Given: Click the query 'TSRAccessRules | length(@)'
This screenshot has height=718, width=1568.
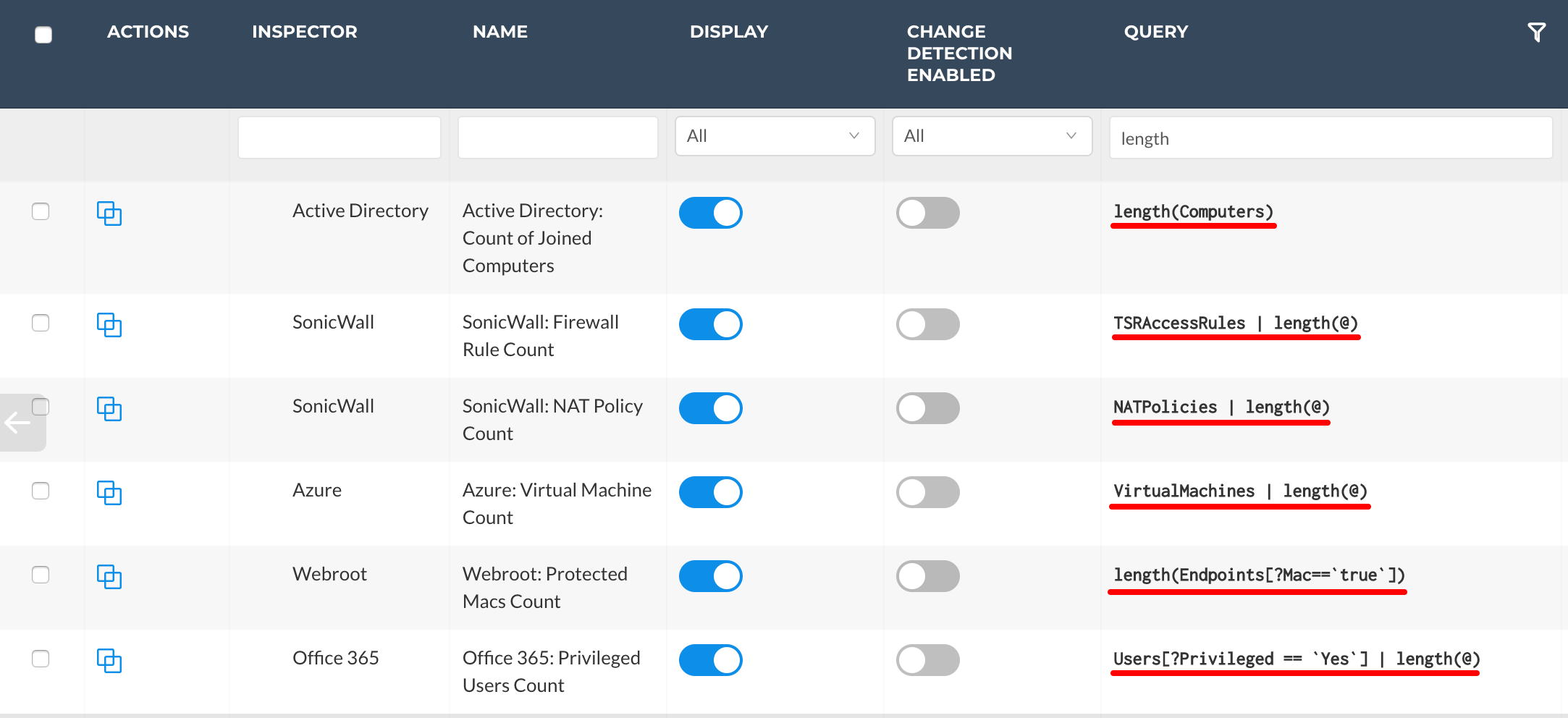Looking at the screenshot, I should (x=1236, y=324).
